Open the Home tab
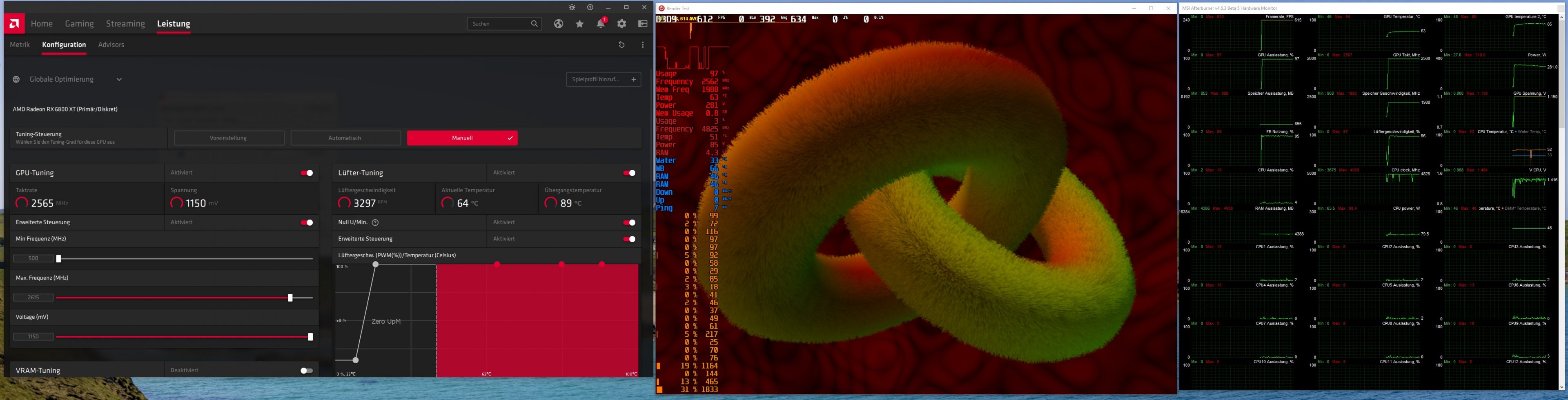 point(42,24)
